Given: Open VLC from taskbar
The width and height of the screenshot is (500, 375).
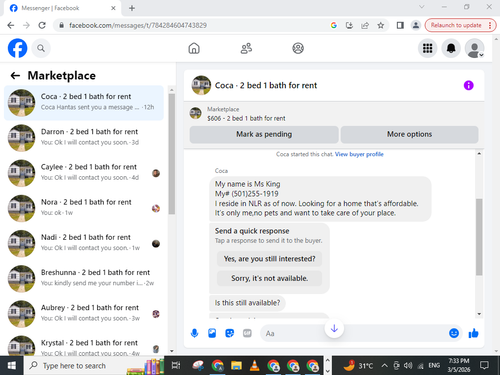Looking at the screenshot, I should coord(255,366).
